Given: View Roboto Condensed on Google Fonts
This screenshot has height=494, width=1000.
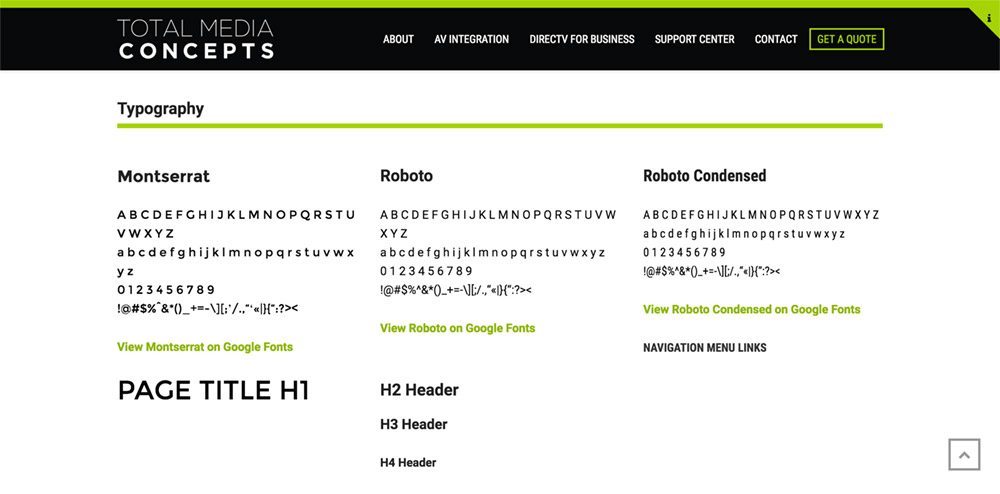Looking at the screenshot, I should pyautogui.click(x=751, y=309).
